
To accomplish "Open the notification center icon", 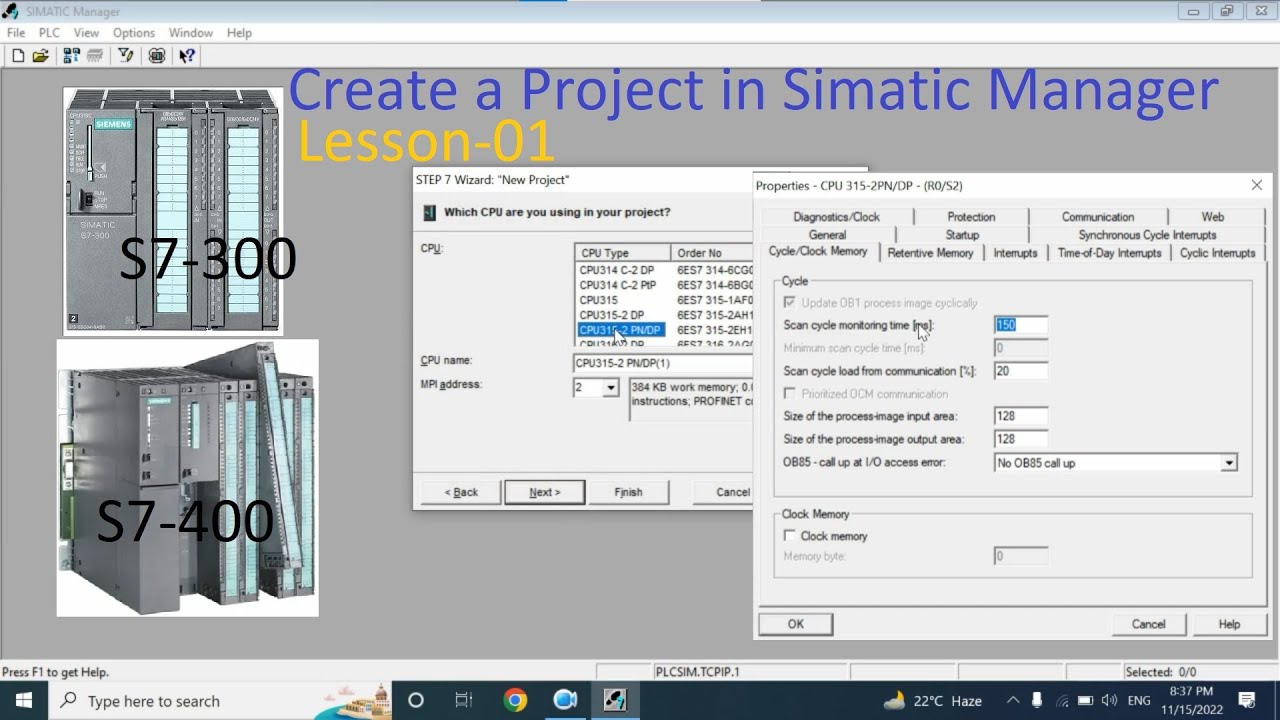I will [1247, 700].
